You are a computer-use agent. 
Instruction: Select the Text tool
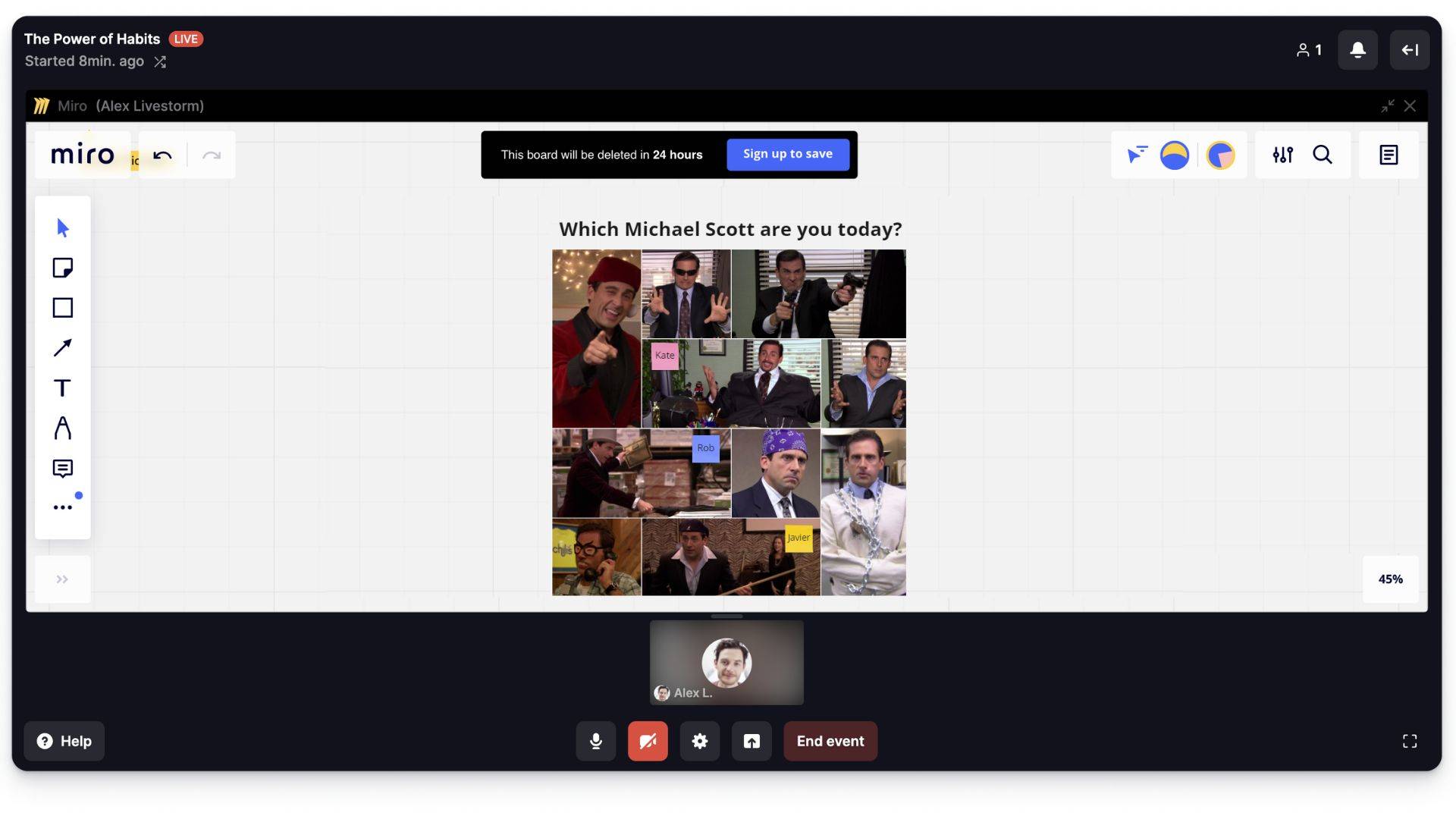[63, 388]
